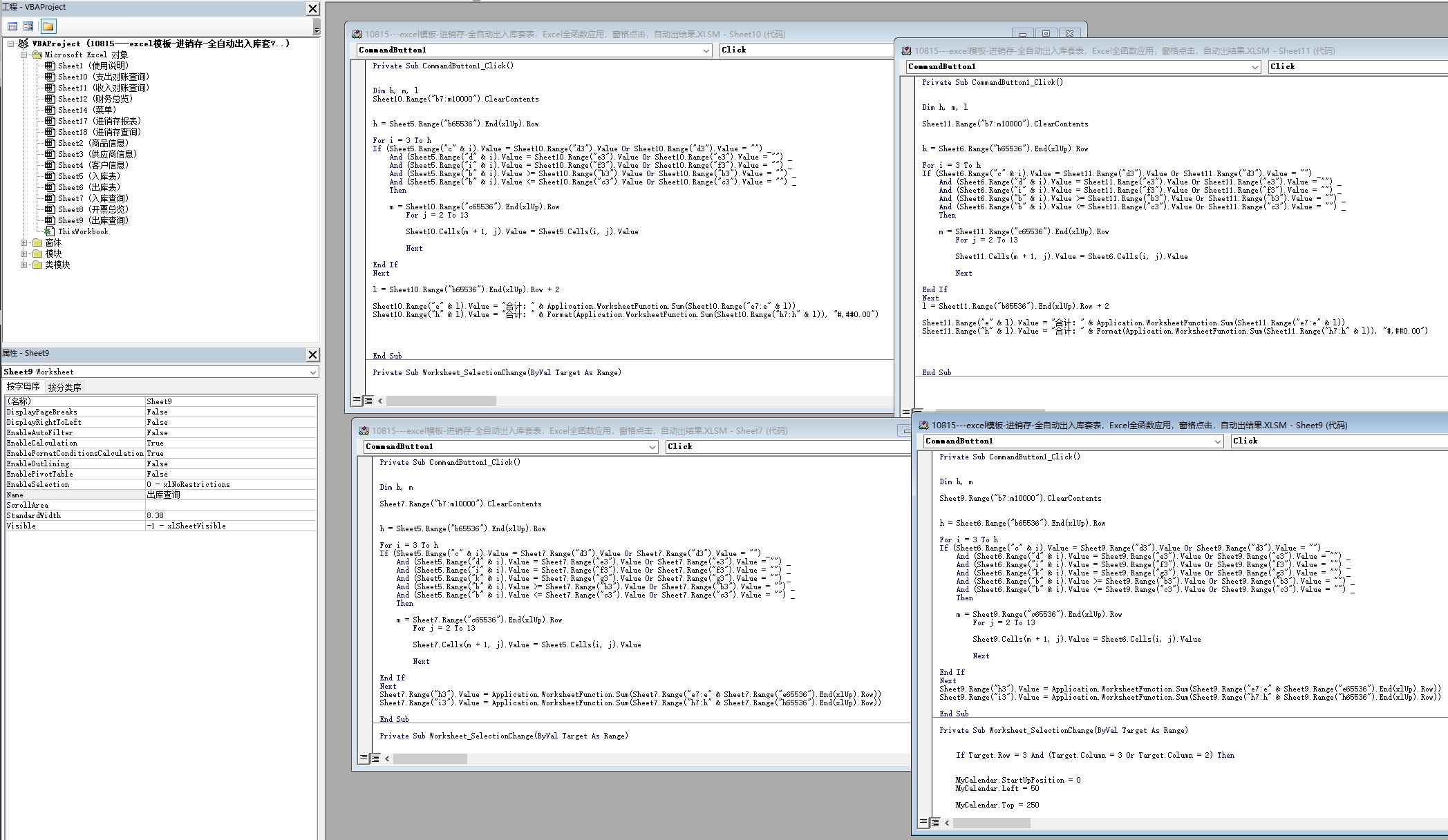
Task: Switch Sheet7 code window to Full Module View
Action: point(375,758)
